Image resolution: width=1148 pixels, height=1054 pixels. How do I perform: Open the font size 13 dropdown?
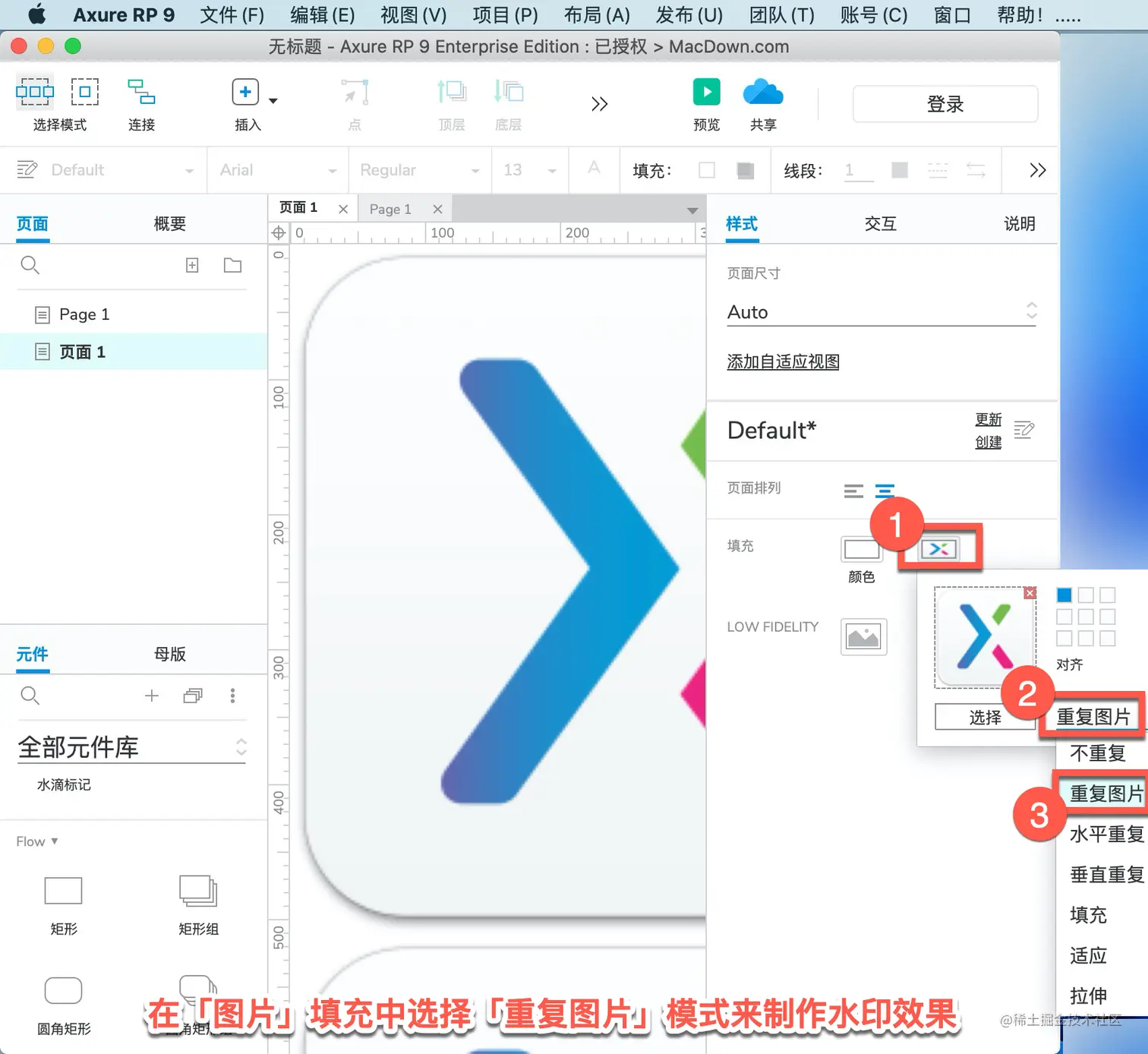529,170
